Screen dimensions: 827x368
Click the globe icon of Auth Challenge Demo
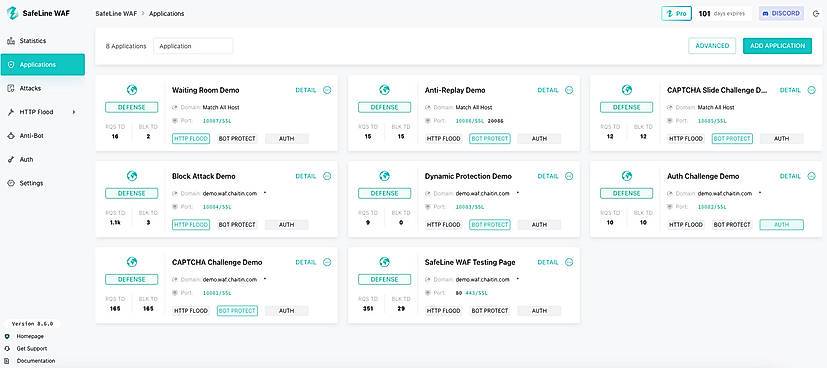(627, 176)
